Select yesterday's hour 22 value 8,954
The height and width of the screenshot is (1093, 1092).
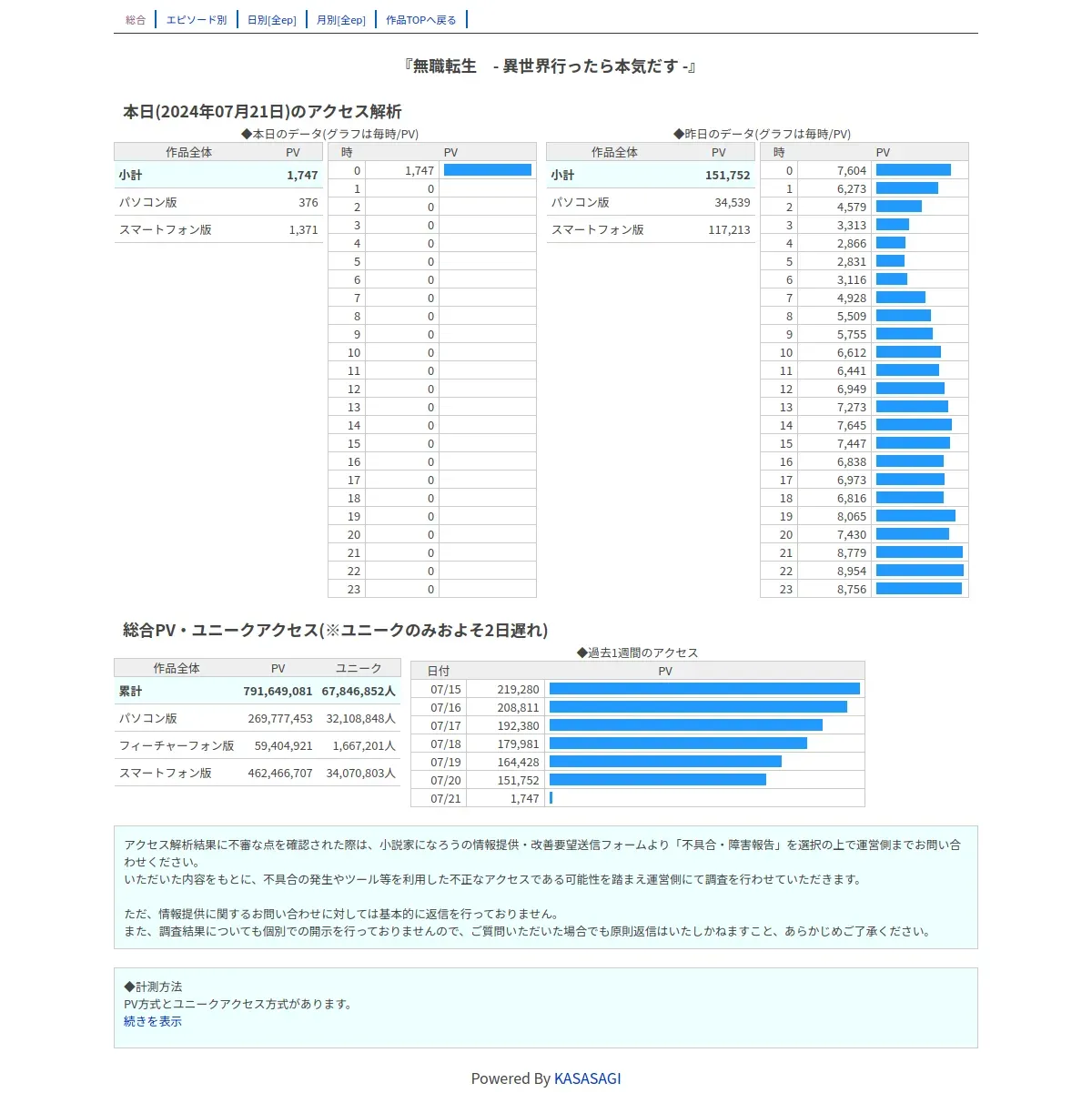pos(852,571)
